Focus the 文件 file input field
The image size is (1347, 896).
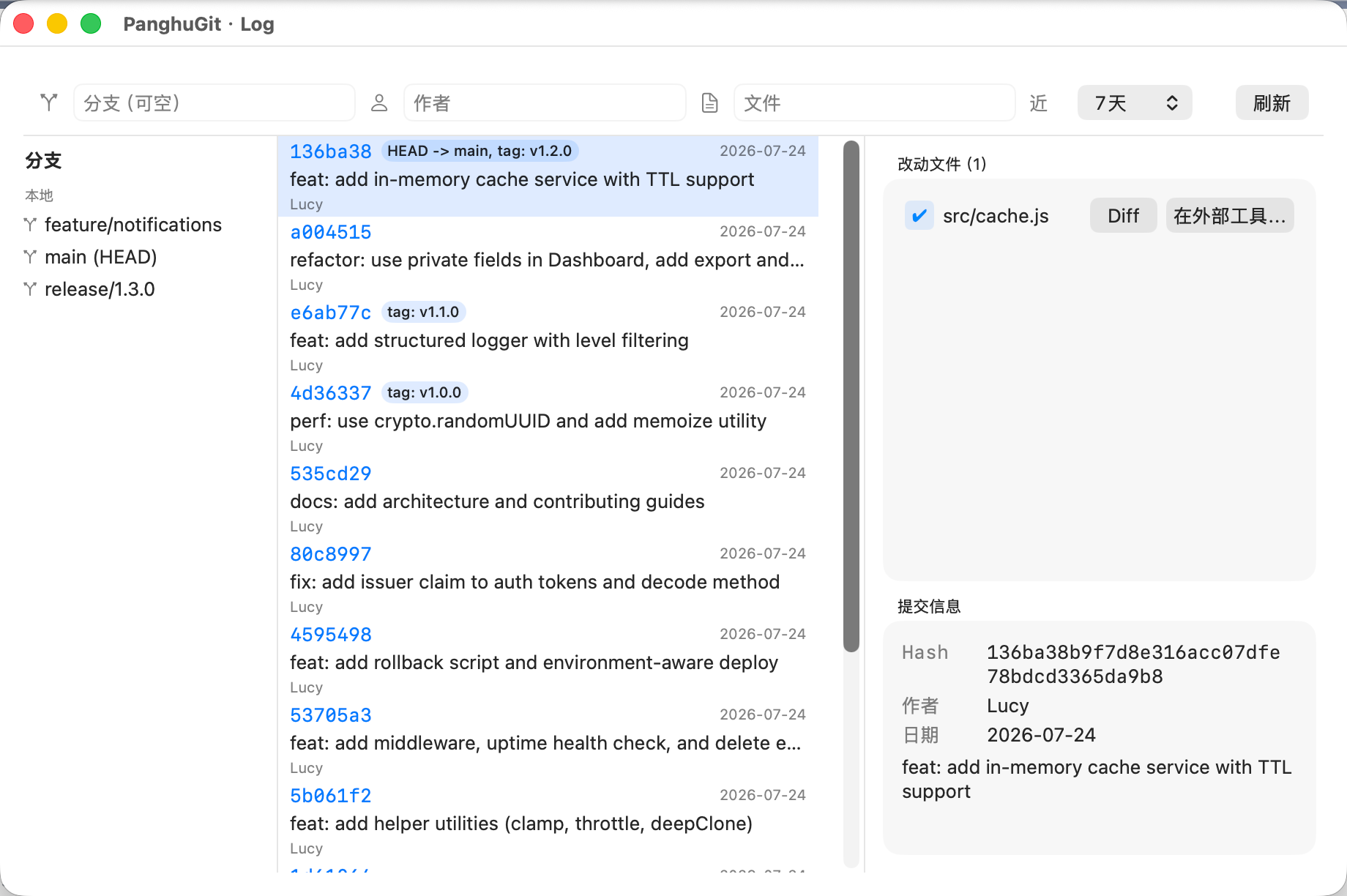click(875, 102)
